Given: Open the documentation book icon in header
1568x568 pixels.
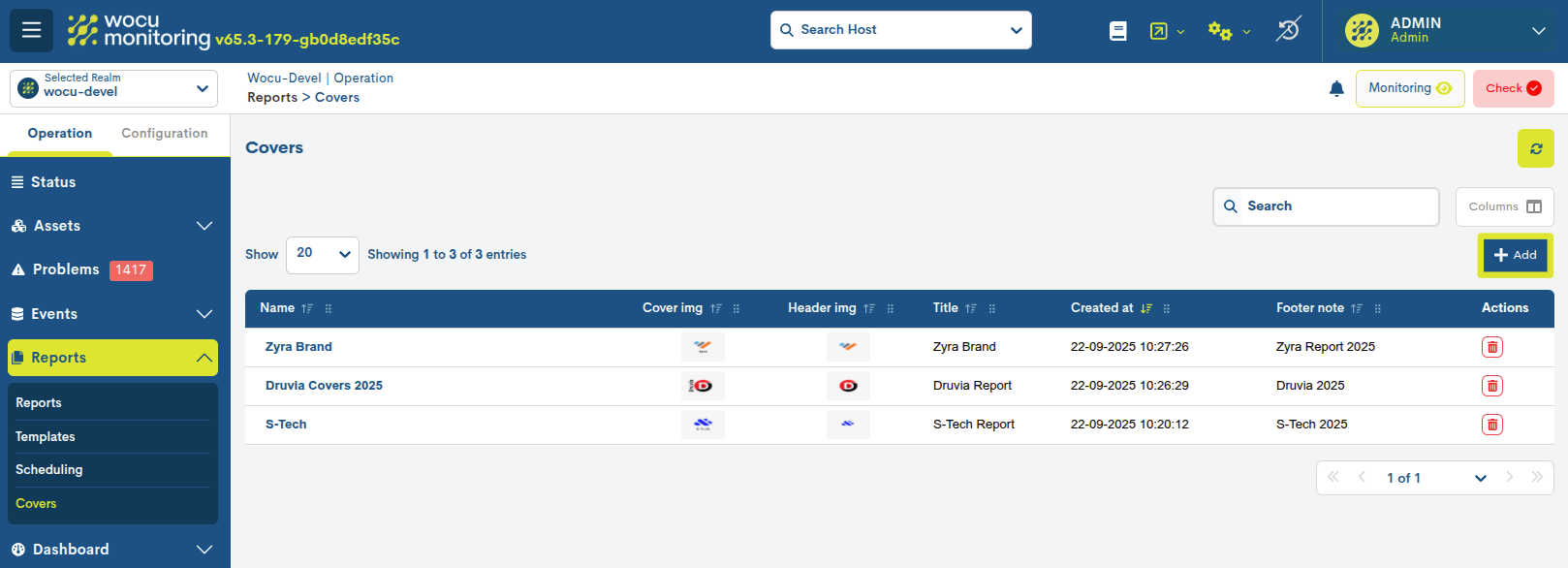Looking at the screenshot, I should 1117,31.
